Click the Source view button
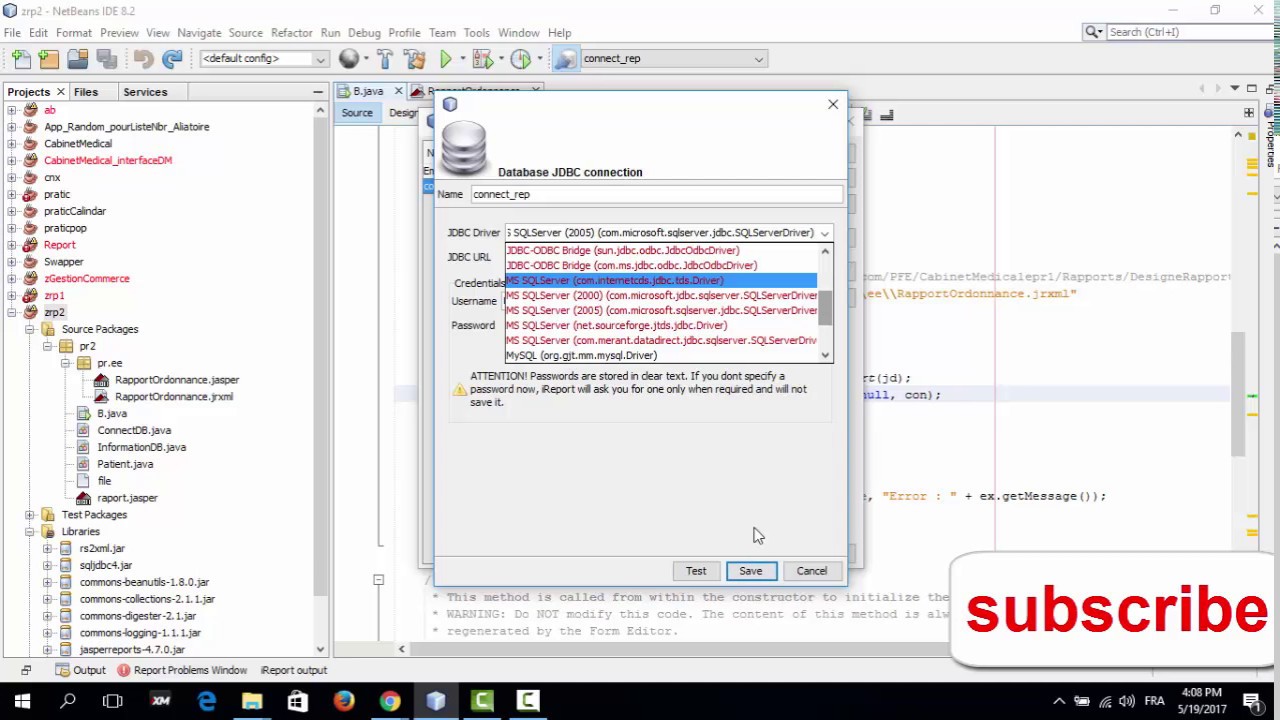Screen dimensions: 1280x720 coord(357,113)
